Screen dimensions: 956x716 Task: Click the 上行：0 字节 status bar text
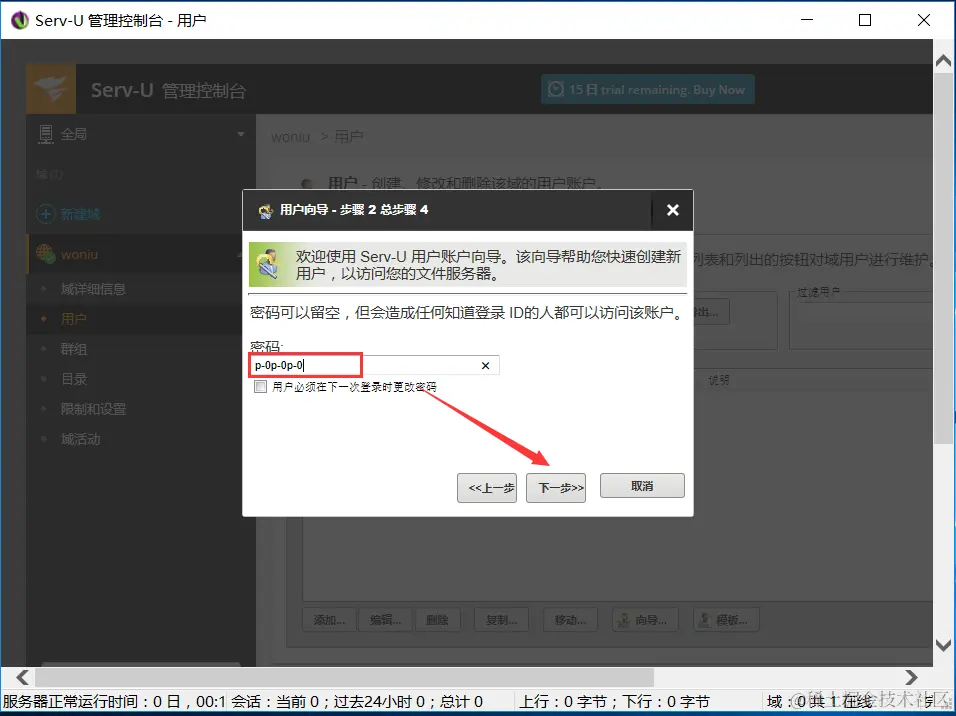566,701
